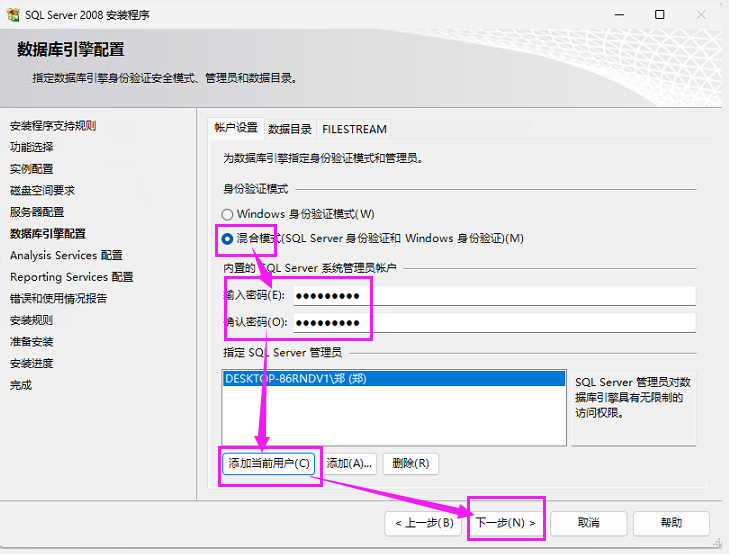Click 准备安装 step in sidebar
This screenshot has height=554, width=729.
32,342
